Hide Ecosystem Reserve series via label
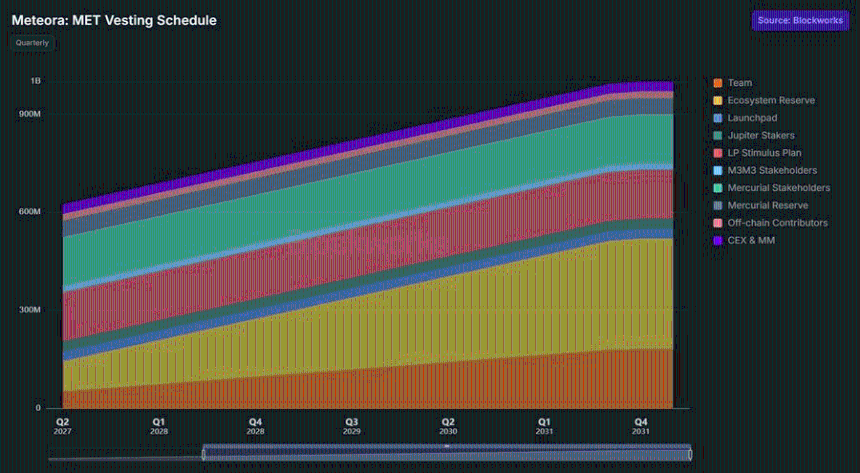Screen dimensions: 860x473 pyautogui.click(x=771, y=100)
